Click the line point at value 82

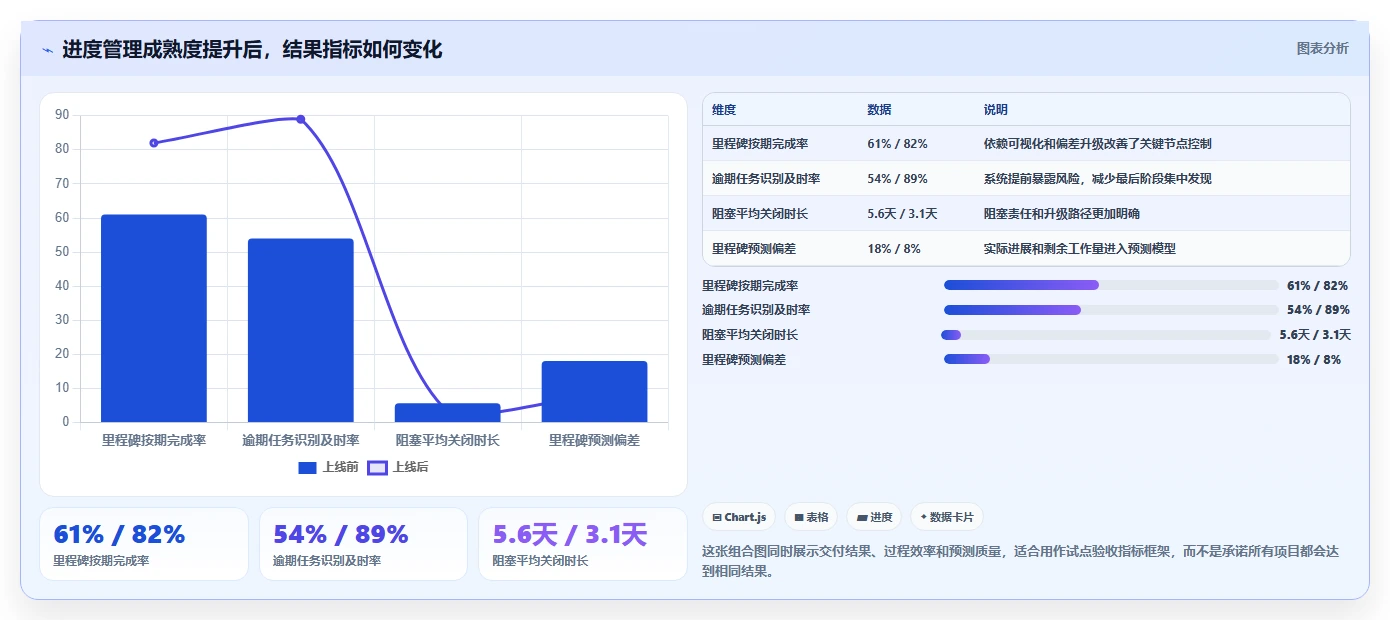tap(154, 143)
